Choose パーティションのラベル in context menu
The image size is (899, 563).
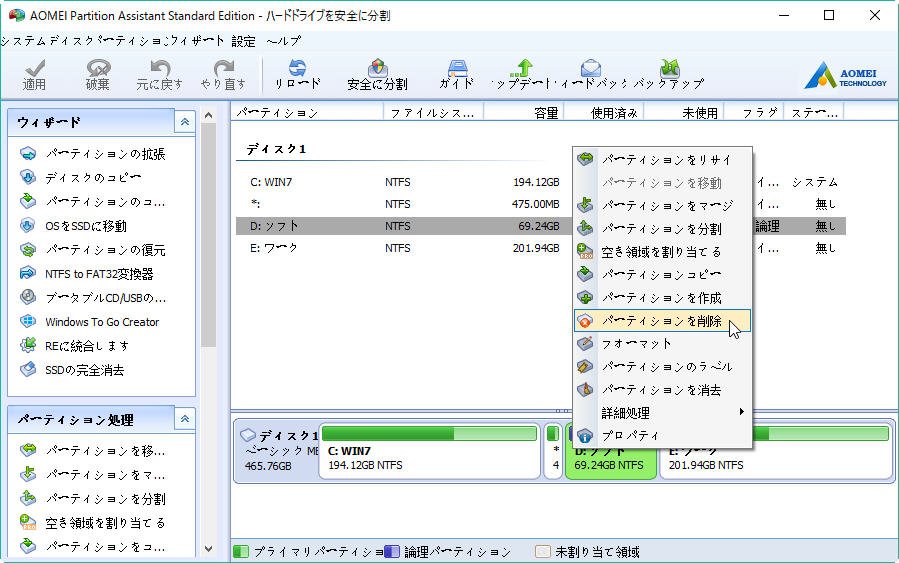click(663, 366)
